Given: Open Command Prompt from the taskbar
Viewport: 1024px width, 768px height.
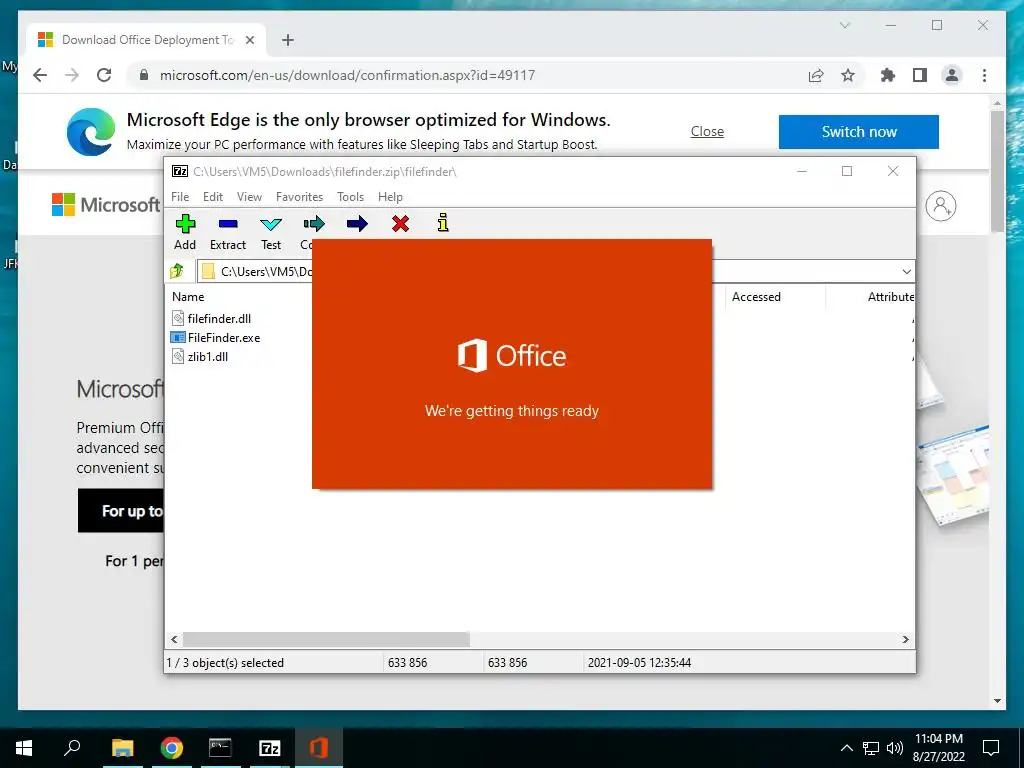Looking at the screenshot, I should (x=220, y=748).
